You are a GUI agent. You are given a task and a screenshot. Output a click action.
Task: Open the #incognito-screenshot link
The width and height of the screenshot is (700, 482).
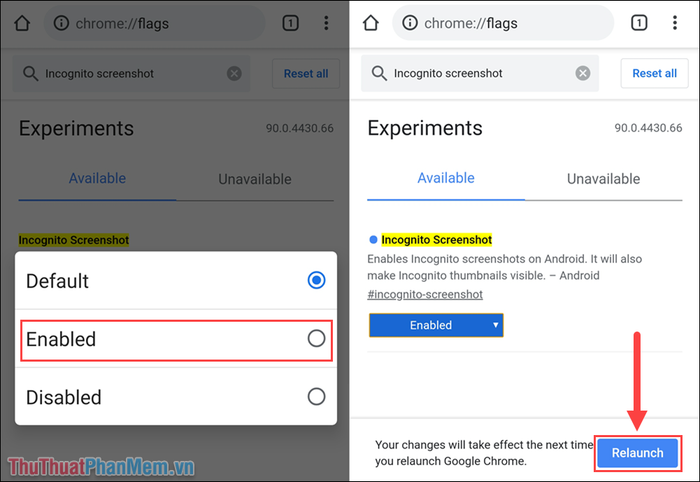(x=425, y=295)
